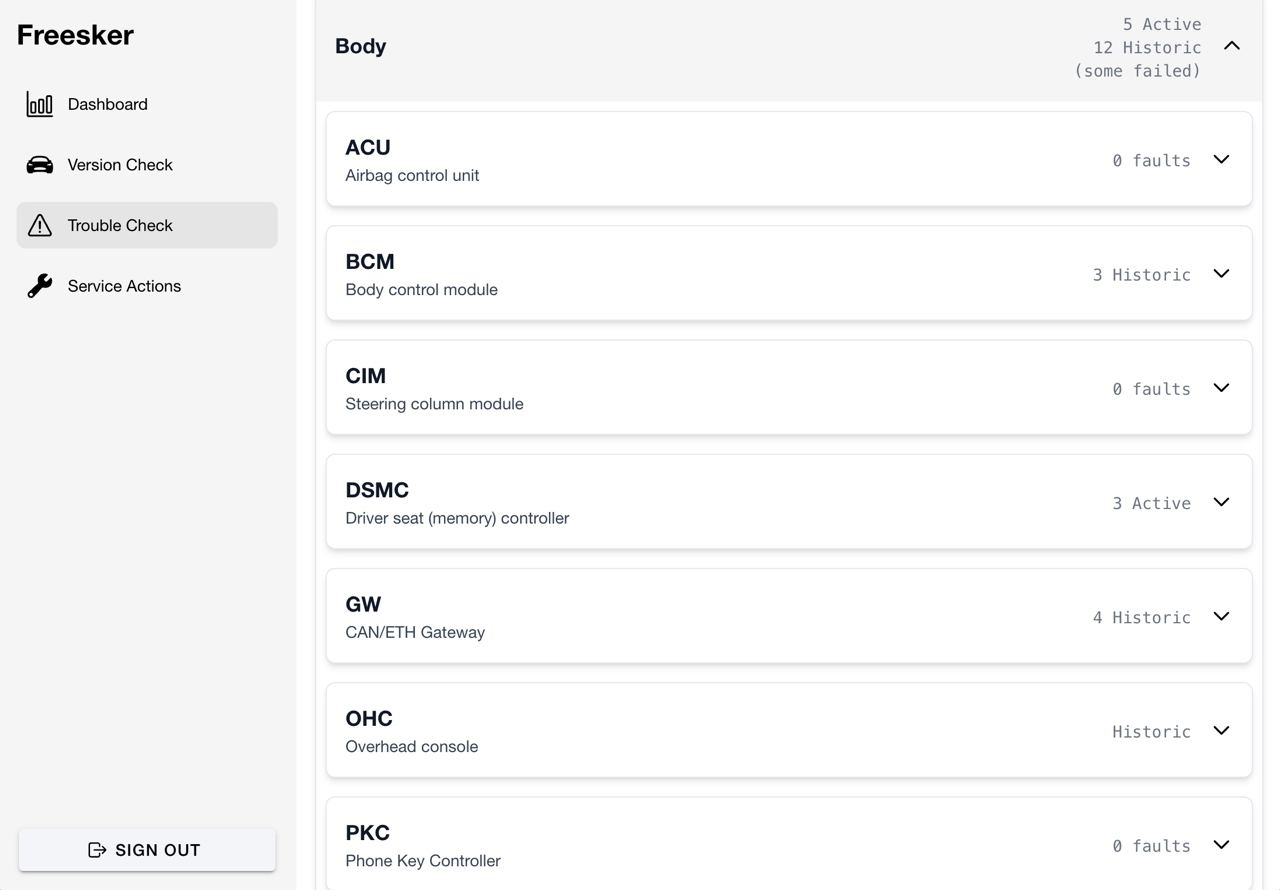
Task: Click the Service Actions wrench icon
Action: pyautogui.click(x=40, y=286)
